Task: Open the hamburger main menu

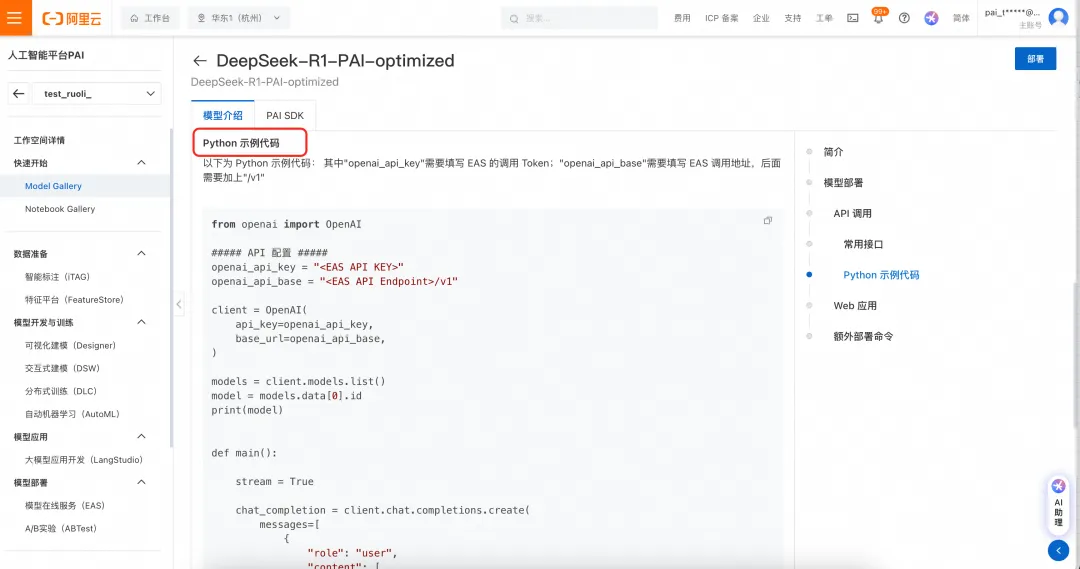Action: pyautogui.click(x=14, y=17)
